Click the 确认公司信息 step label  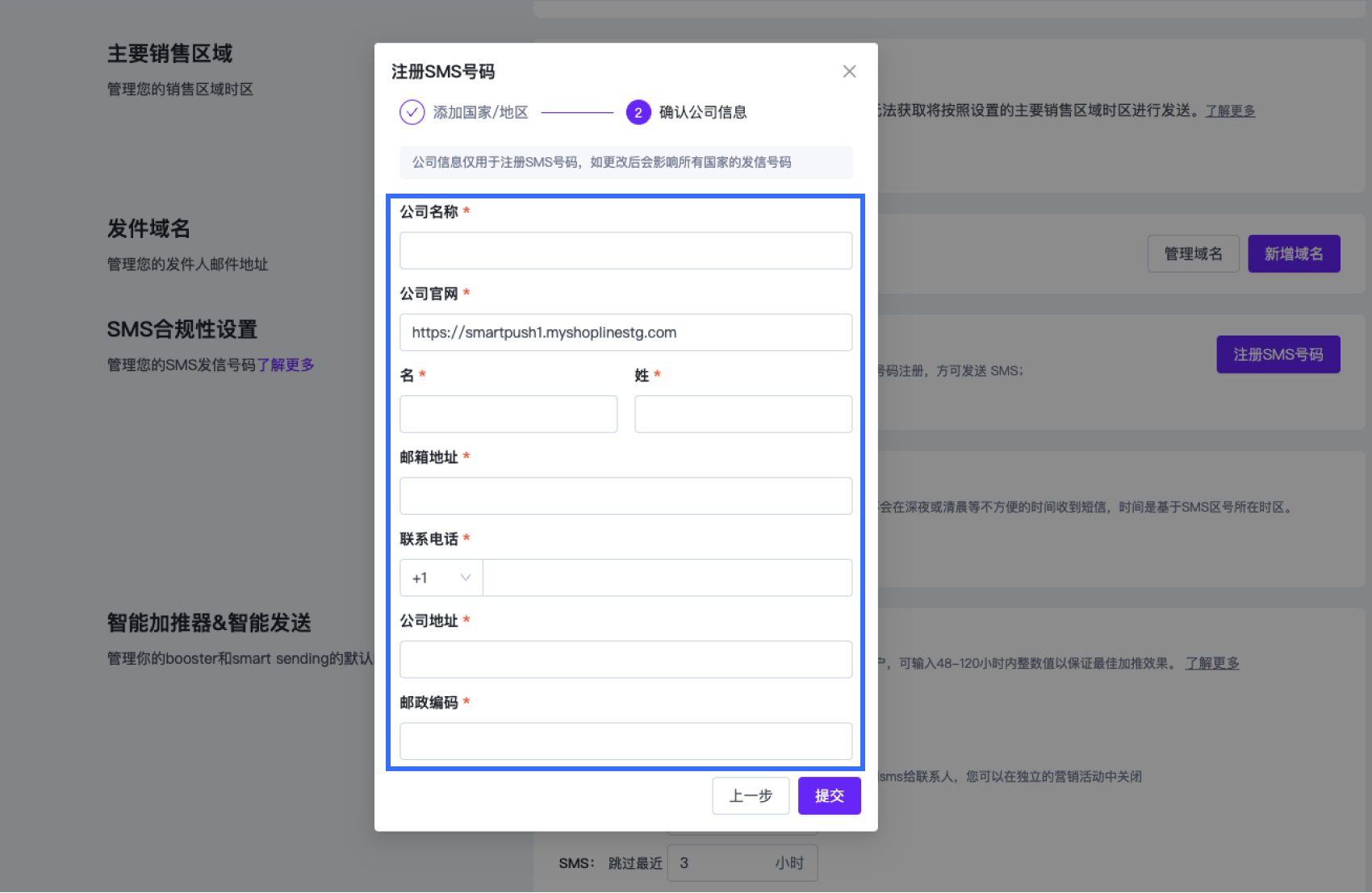(702, 112)
